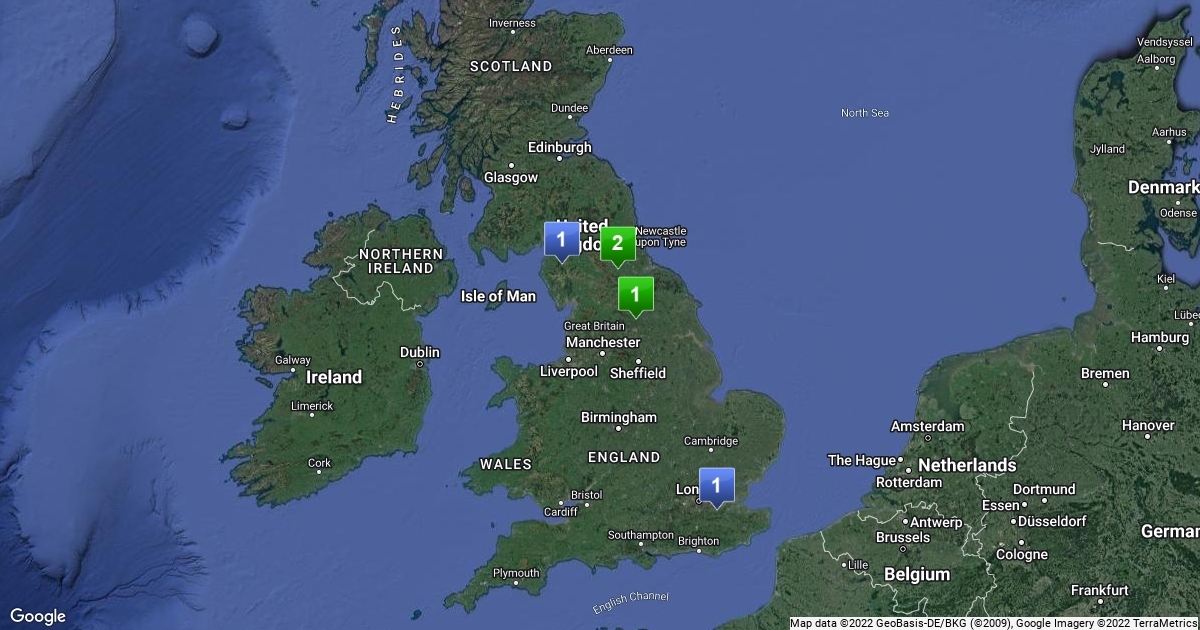Click the Isle of Man label
The image size is (1200, 630).
[498, 296]
